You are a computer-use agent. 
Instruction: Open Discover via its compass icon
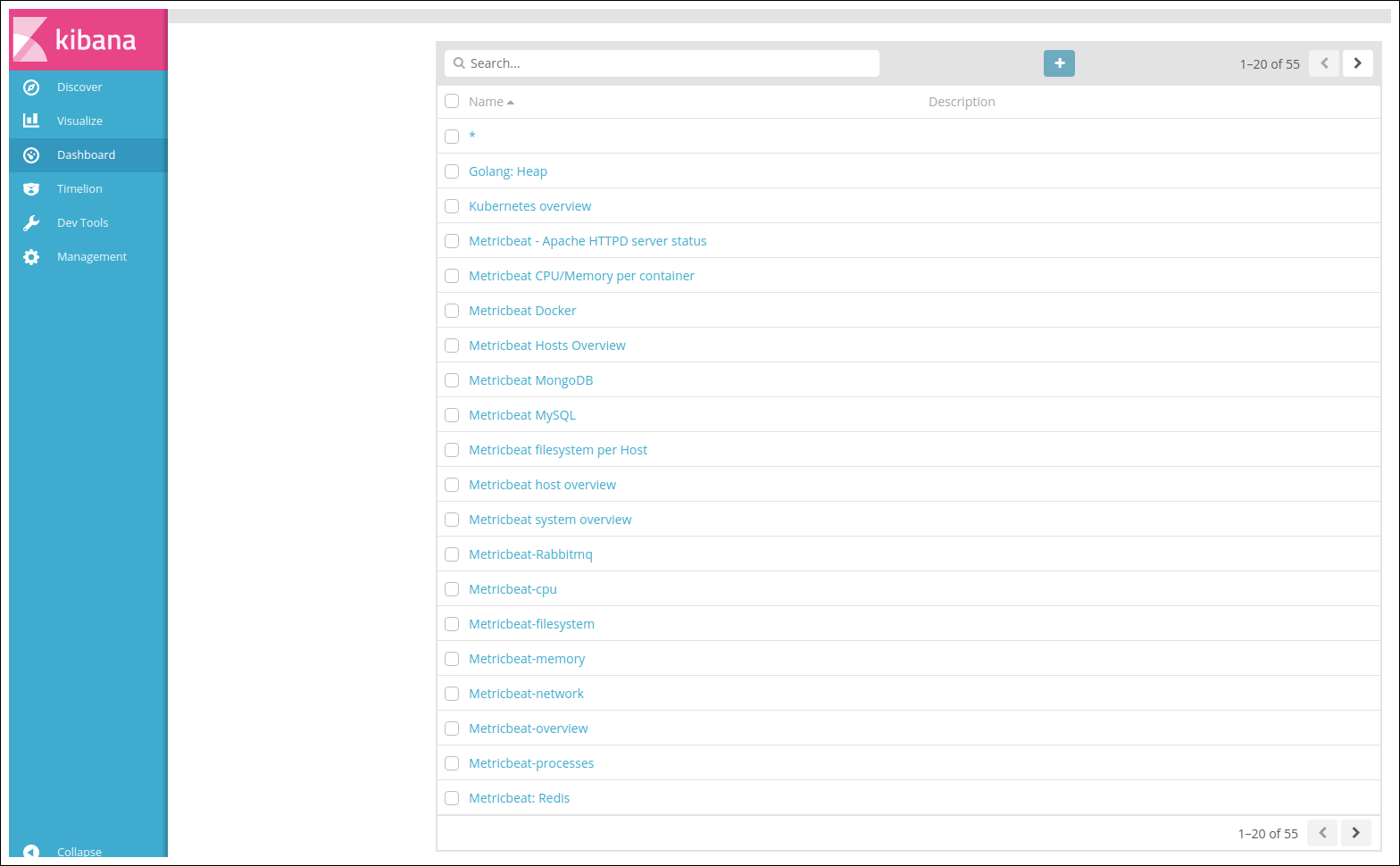(31, 87)
